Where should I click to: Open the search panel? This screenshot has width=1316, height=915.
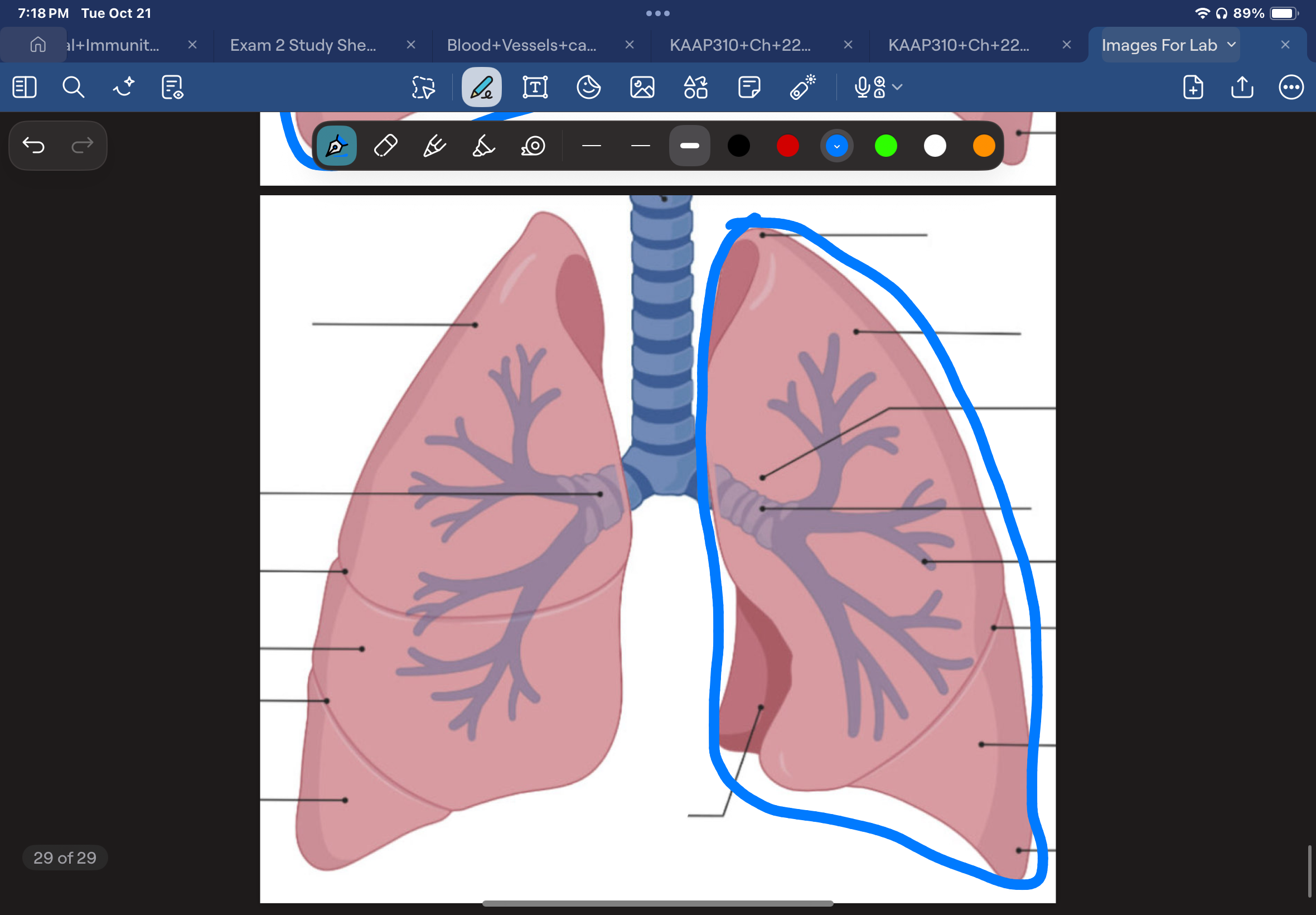(74, 86)
